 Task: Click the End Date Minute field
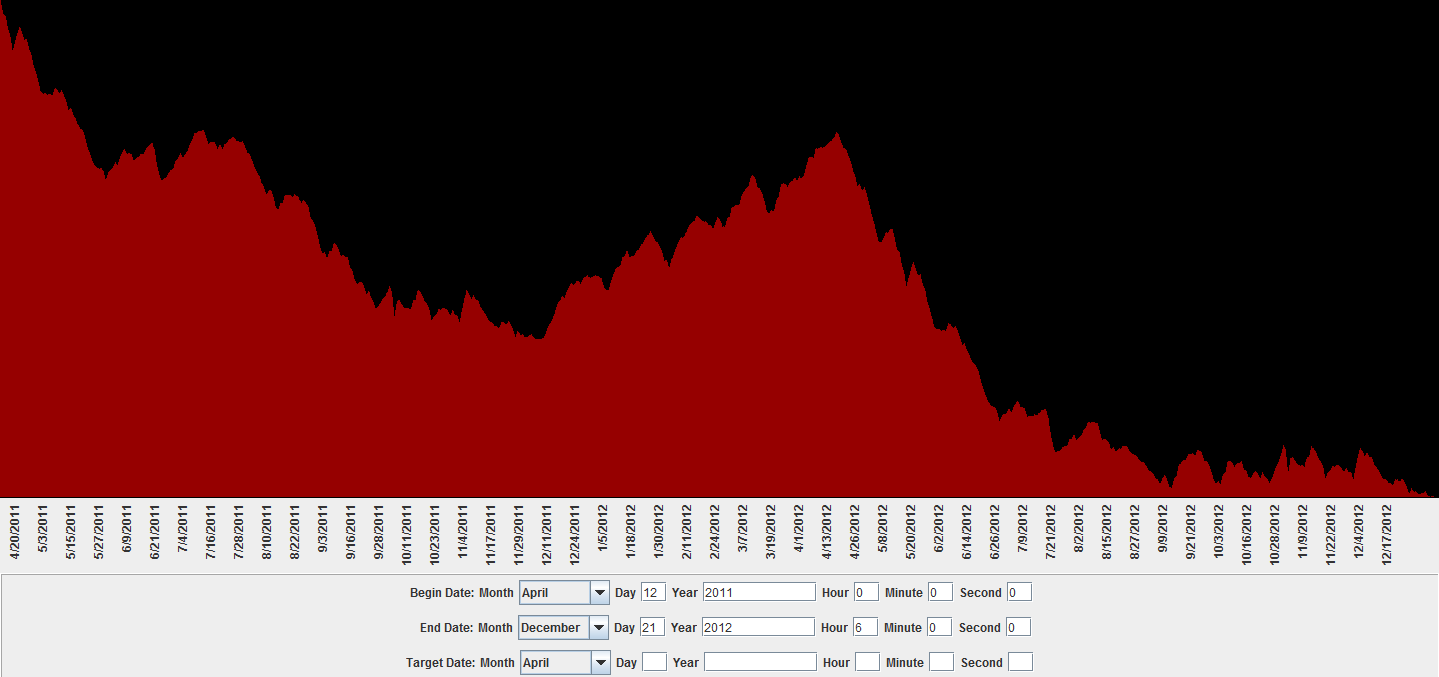point(939,628)
